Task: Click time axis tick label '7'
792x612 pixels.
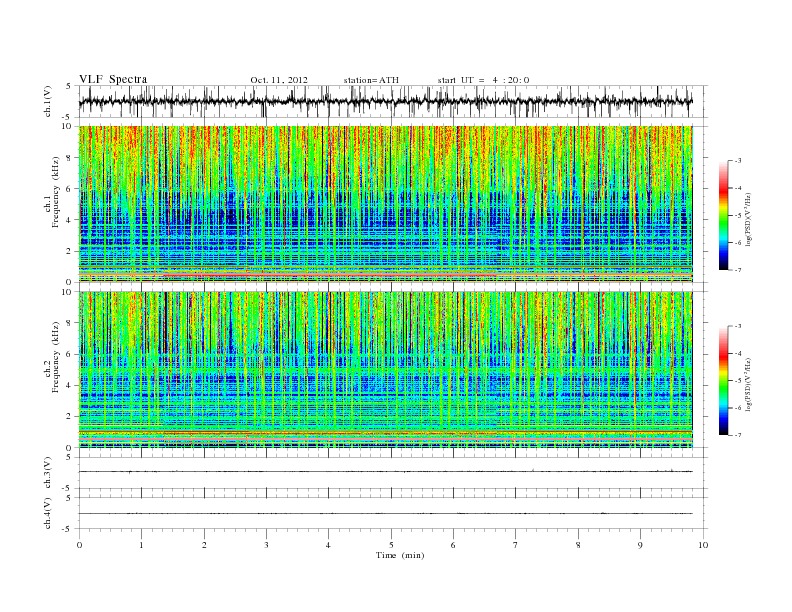Action: [516, 545]
